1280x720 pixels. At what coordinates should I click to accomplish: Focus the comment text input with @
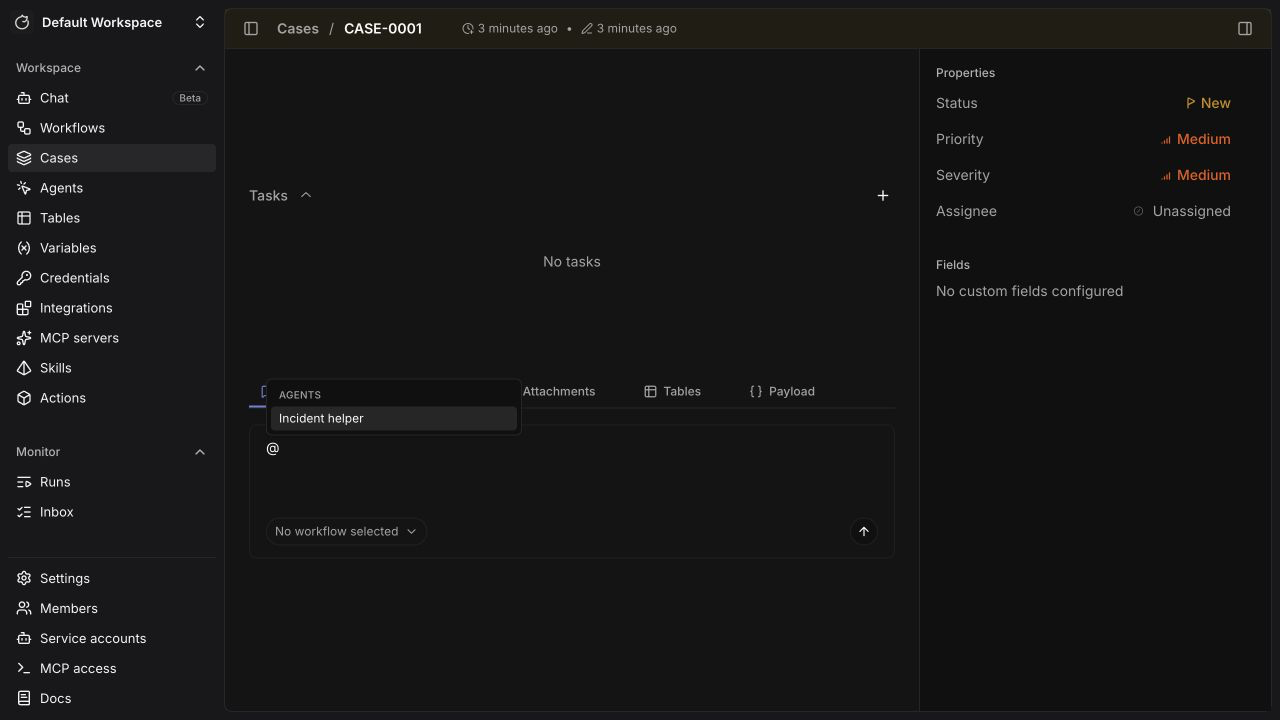pos(572,468)
